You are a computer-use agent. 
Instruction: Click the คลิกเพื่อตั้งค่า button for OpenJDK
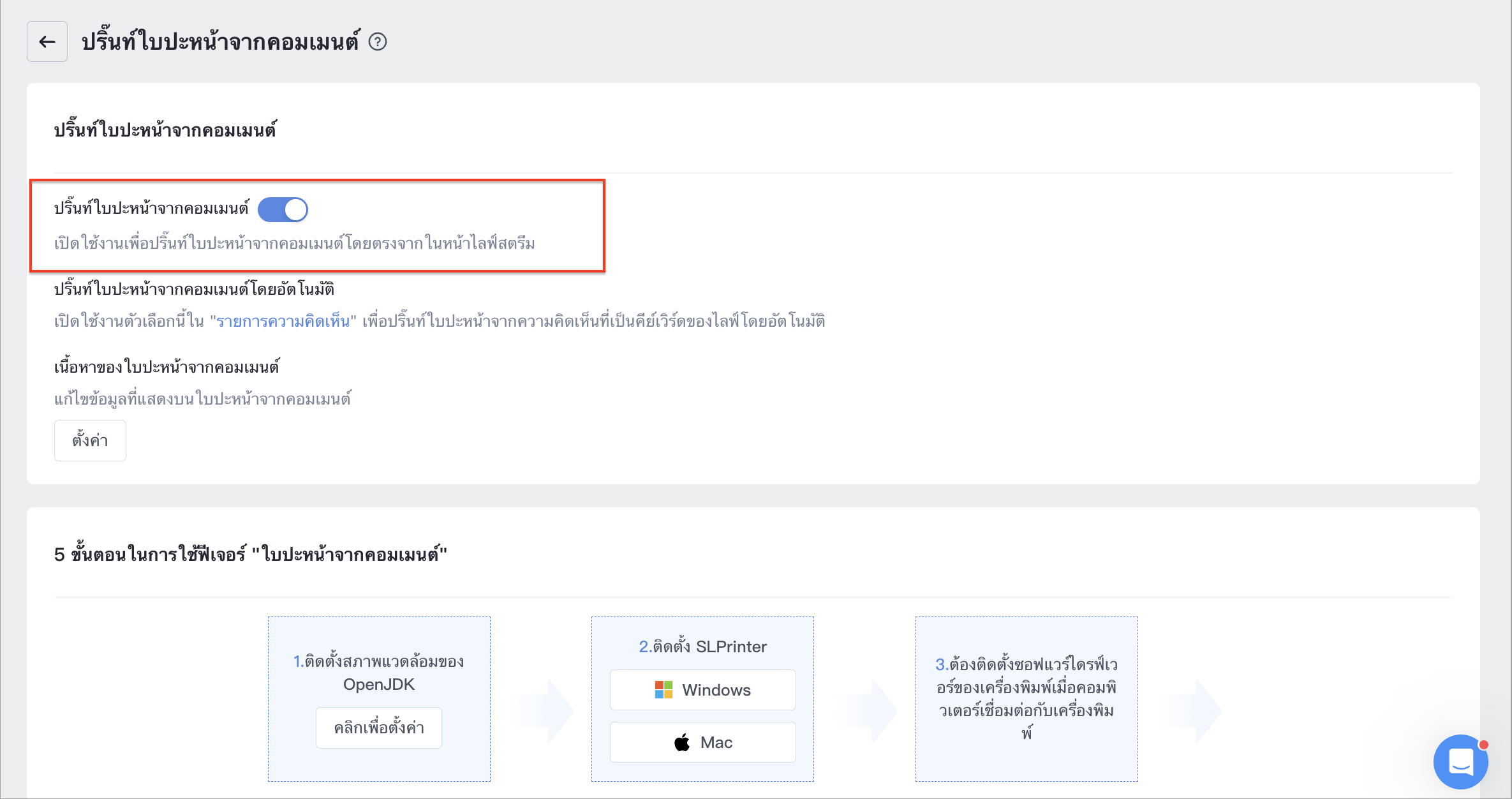(379, 728)
